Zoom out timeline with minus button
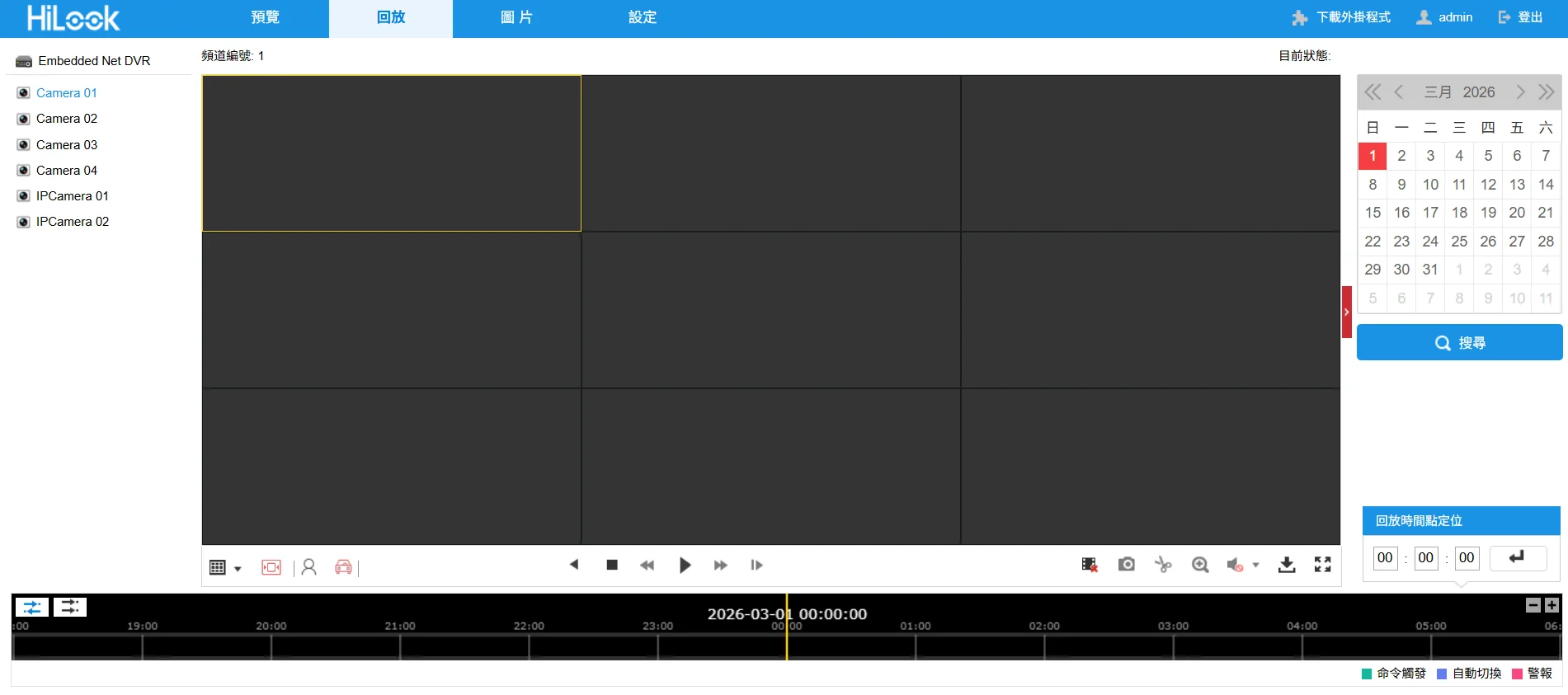This screenshot has width=1568, height=695. (x=1533, y=605)
